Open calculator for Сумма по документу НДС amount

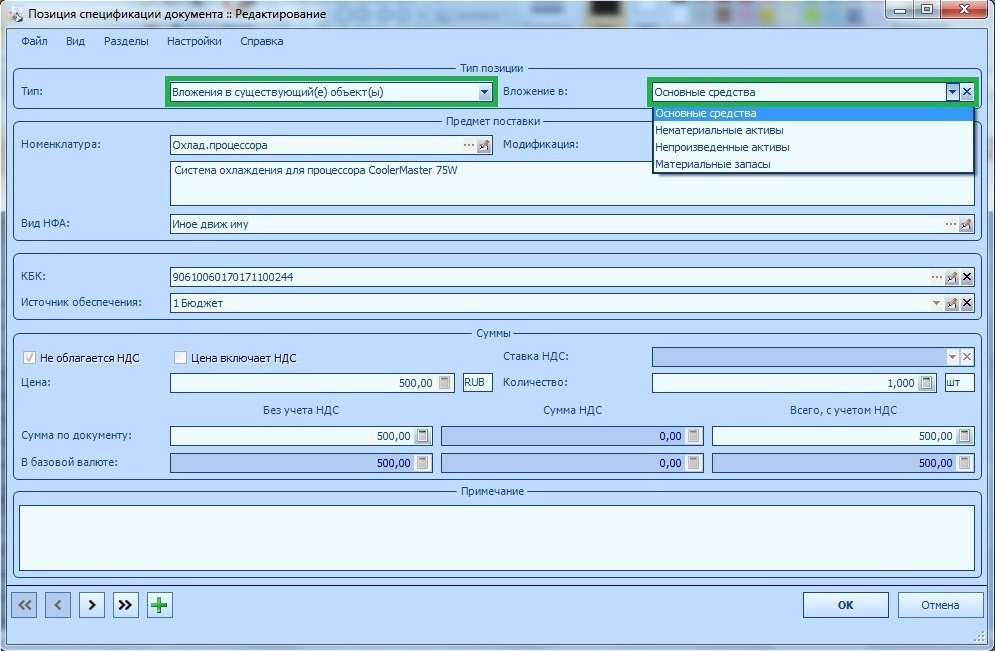tap(694, 436)
